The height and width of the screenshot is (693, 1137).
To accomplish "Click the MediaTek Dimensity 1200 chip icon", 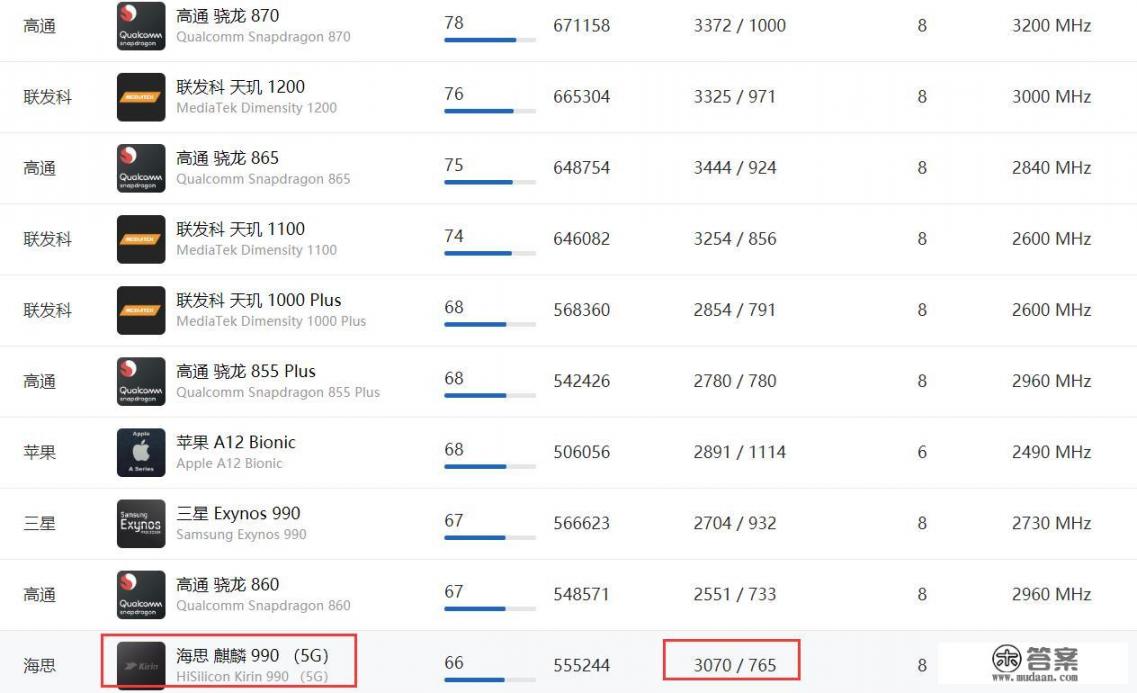I will point(141,97).
